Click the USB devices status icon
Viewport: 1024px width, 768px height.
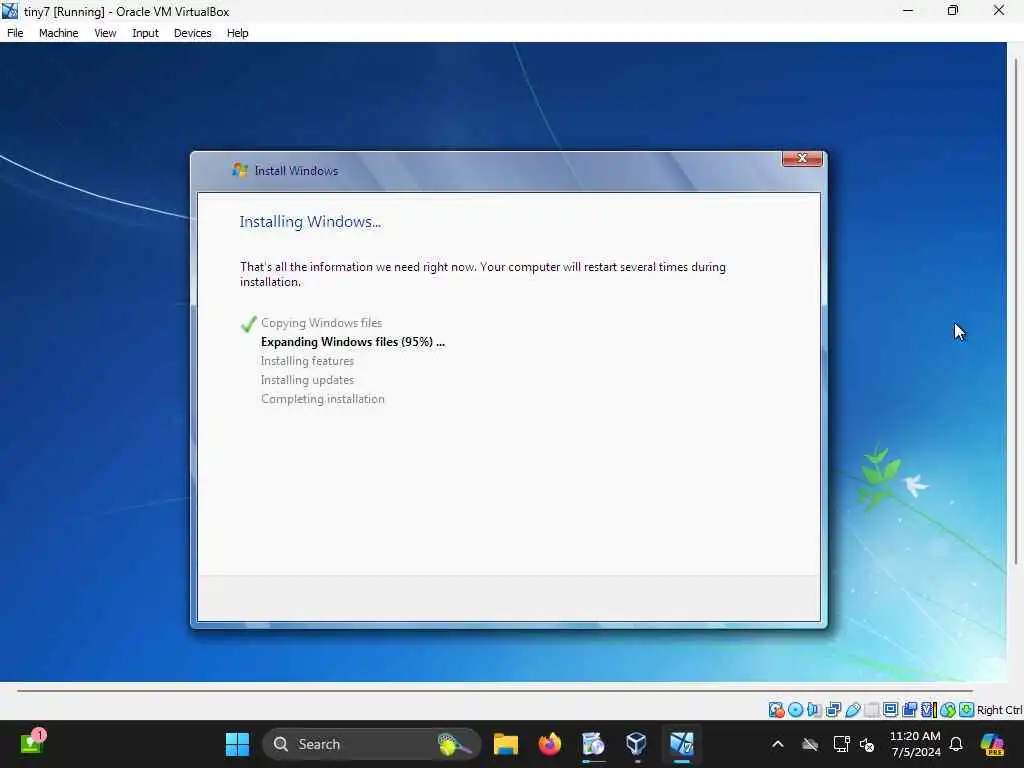click(x=852, y=710)
